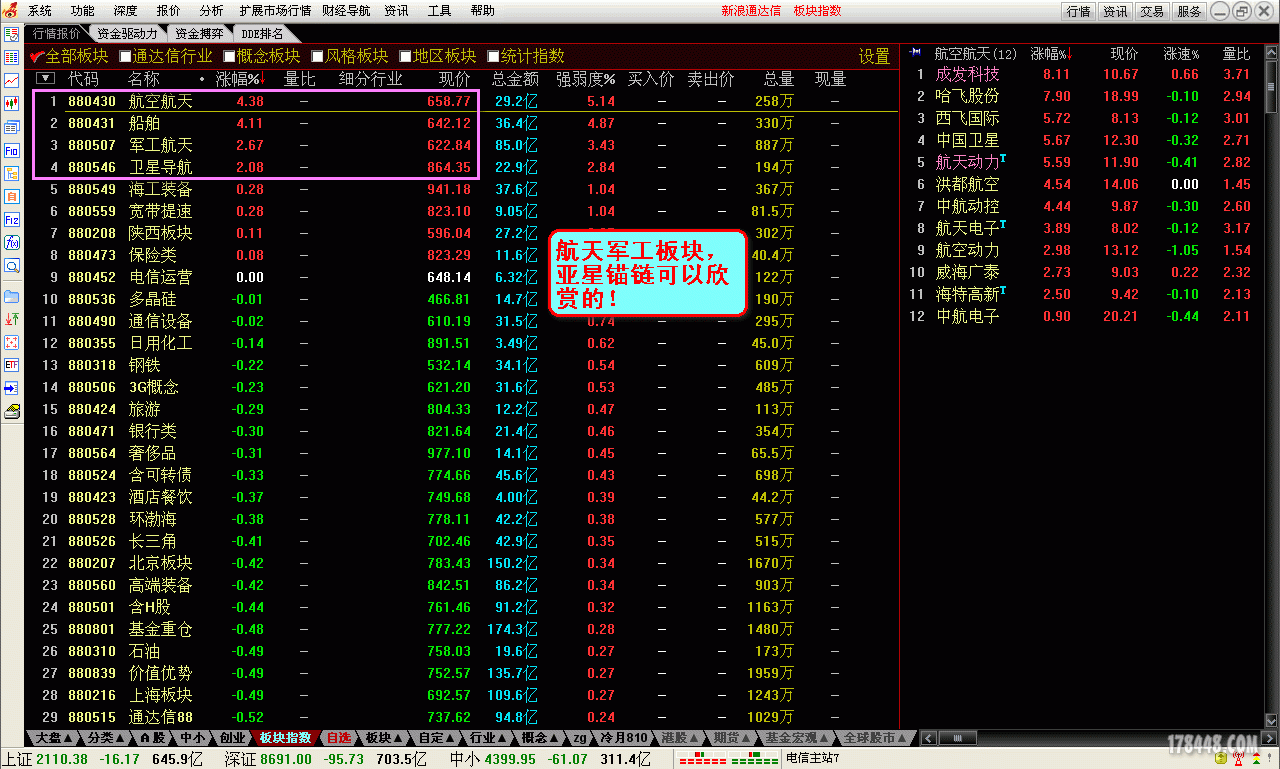Click the right panel vertical scrollbar up arrow
Screen dimensions: 1280x769
point(1272,50)
